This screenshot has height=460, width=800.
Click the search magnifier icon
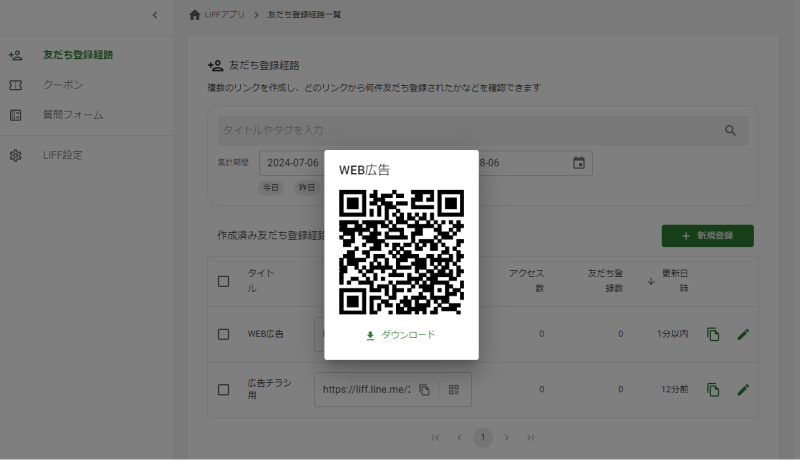pyautogui.click(x=730, y=131)
